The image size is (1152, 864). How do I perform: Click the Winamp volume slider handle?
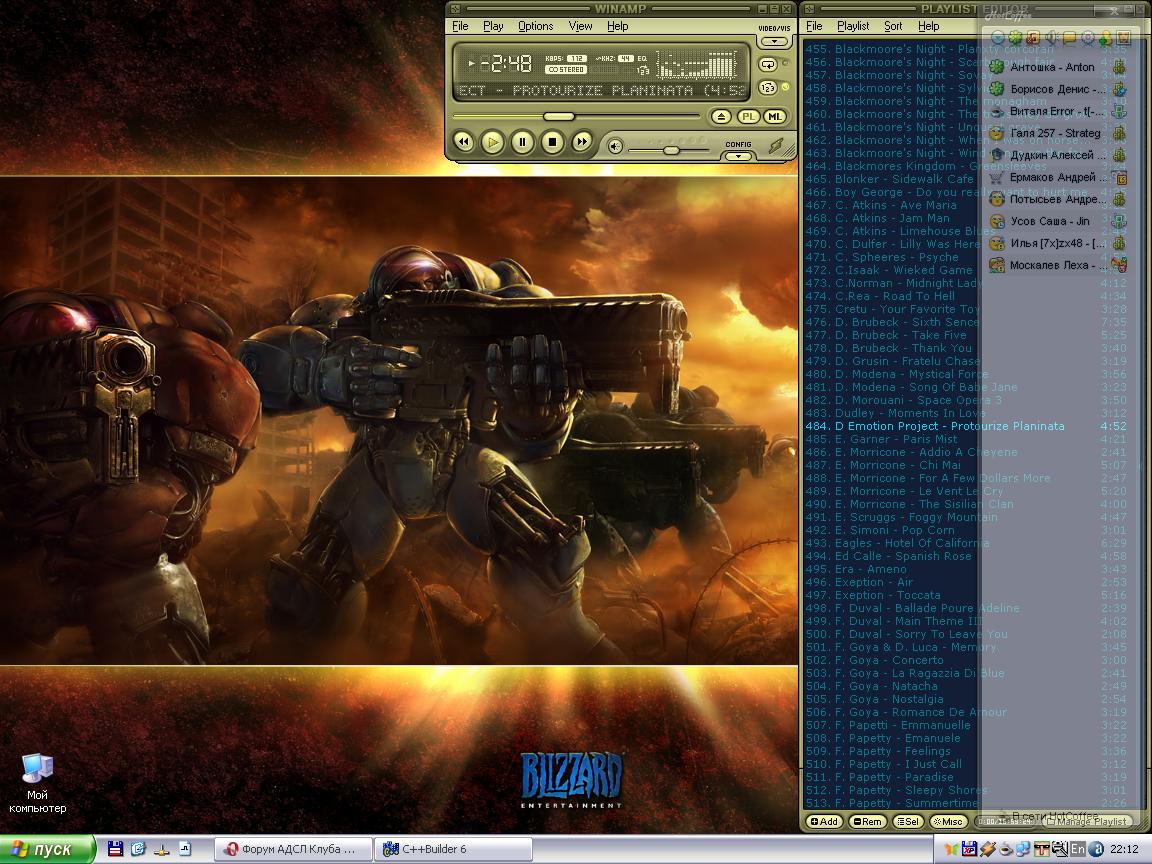pos(671,149)
